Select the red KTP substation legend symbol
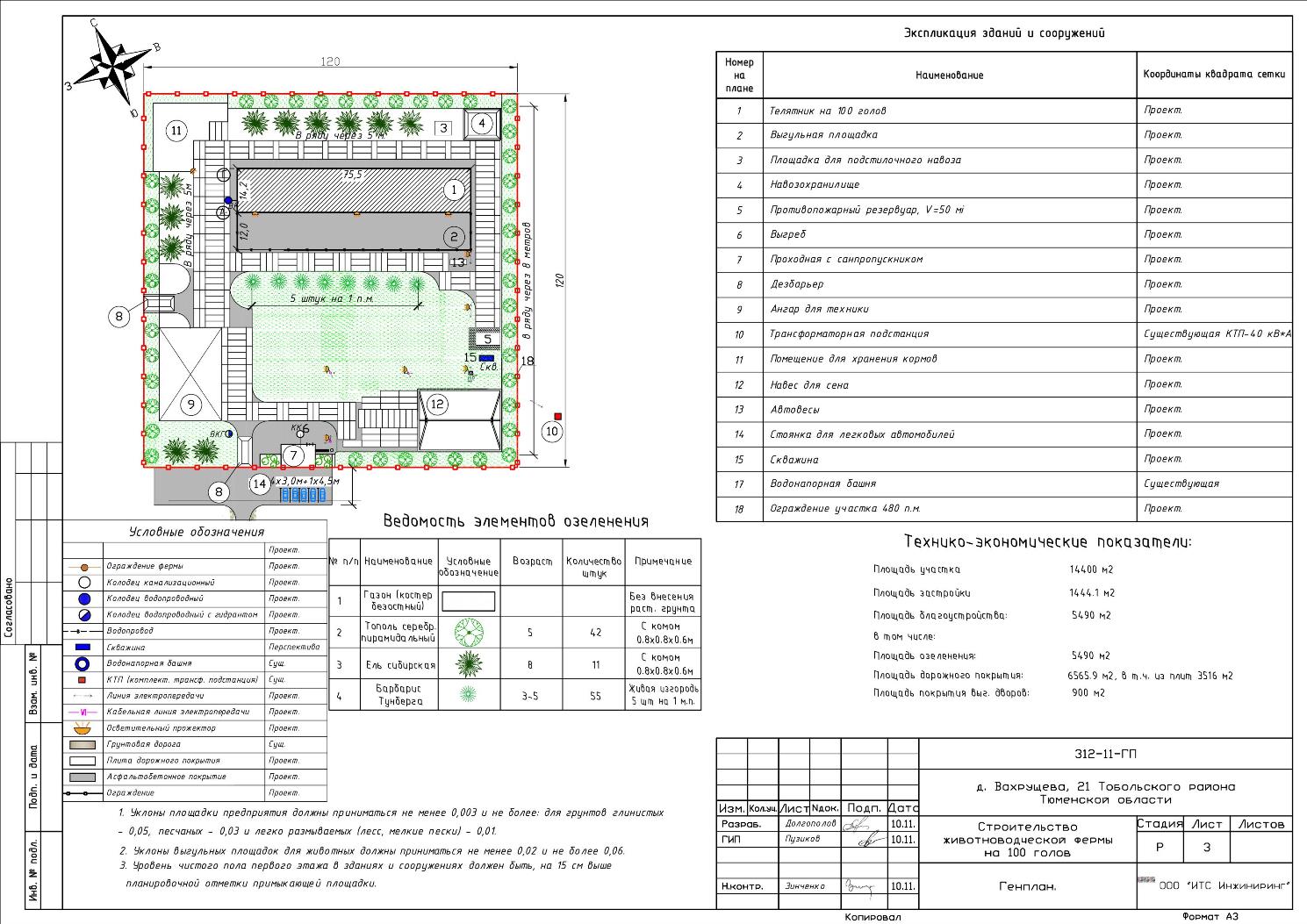The image size is (1307, 924). pos(83,680)
